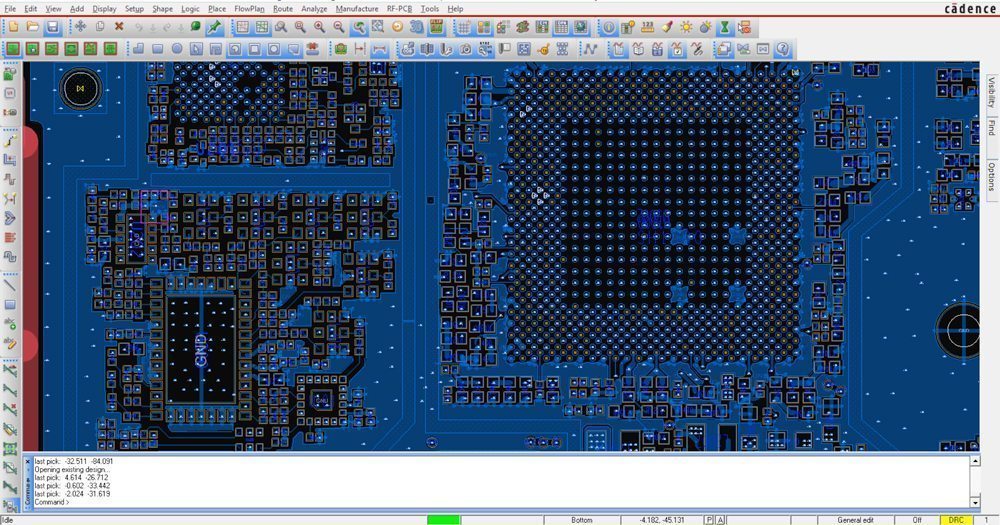Click the bomb Dehighlight icon

(705, 27)
